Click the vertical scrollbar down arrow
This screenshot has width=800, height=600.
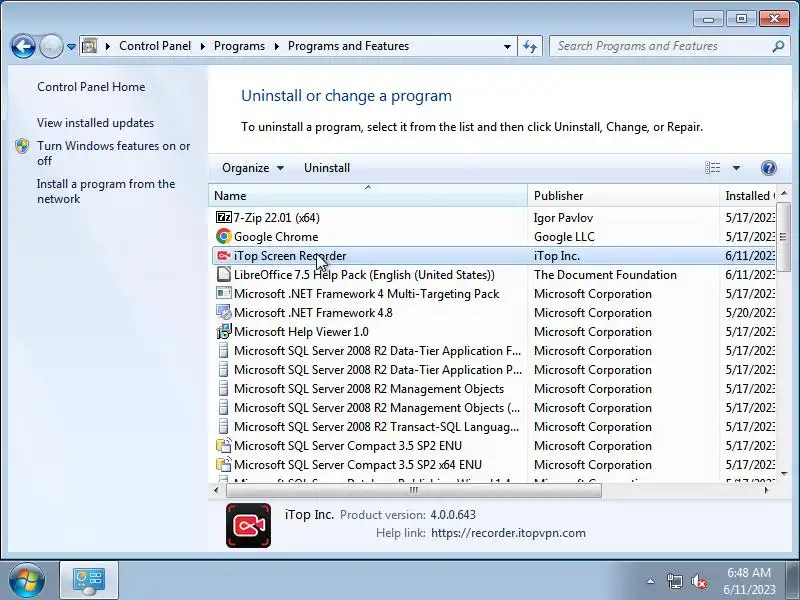(784, 474)
